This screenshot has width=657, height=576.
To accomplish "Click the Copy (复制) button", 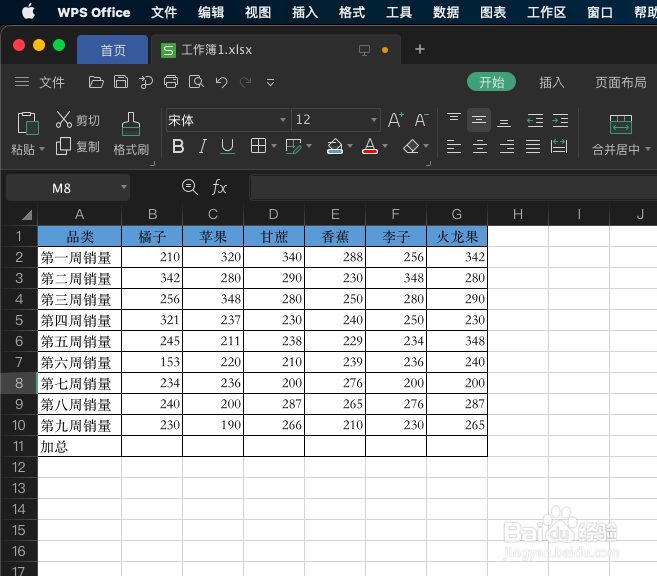I will (78, 146).
